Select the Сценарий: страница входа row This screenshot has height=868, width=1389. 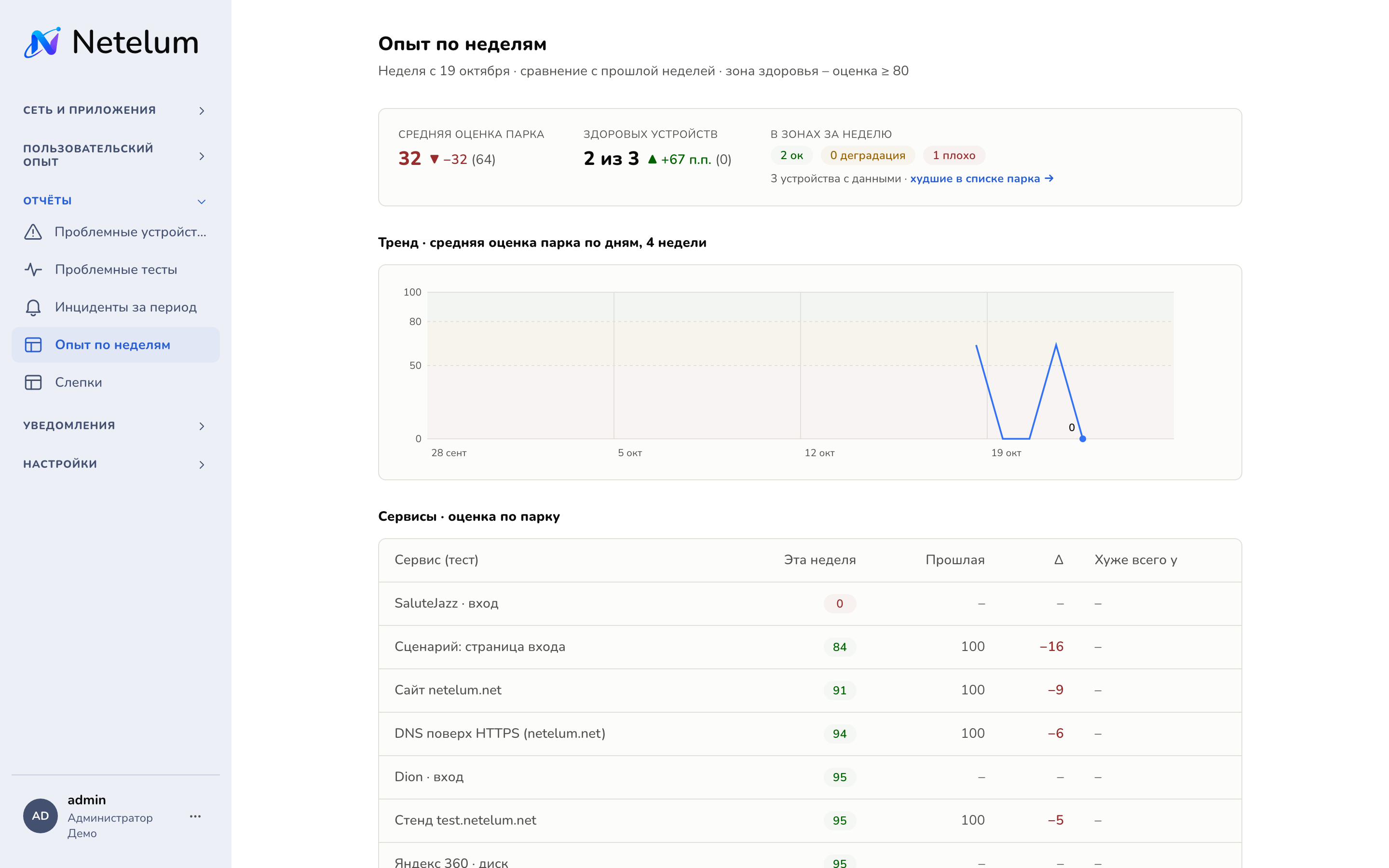(810, 647)
